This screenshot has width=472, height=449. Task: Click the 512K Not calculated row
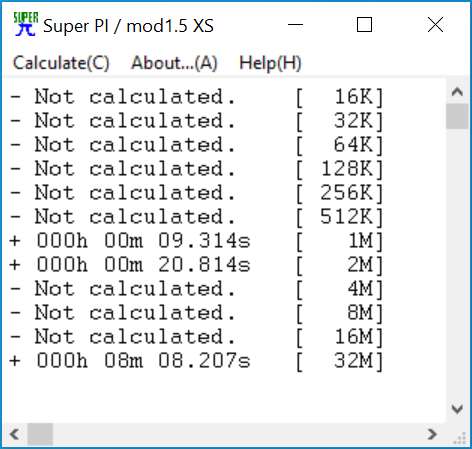point(197,217)
